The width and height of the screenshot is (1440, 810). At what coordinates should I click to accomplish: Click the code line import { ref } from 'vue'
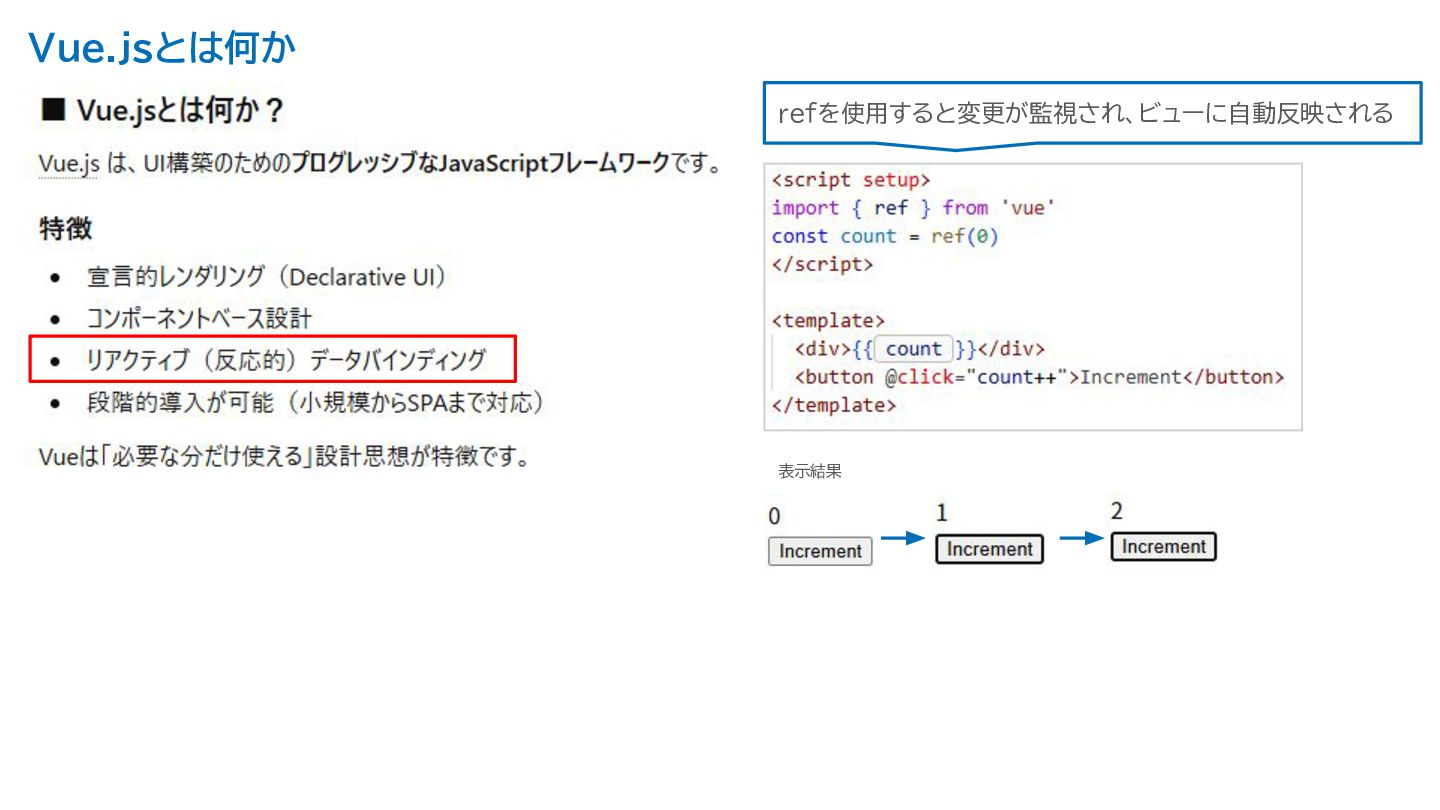click(914, 208)
